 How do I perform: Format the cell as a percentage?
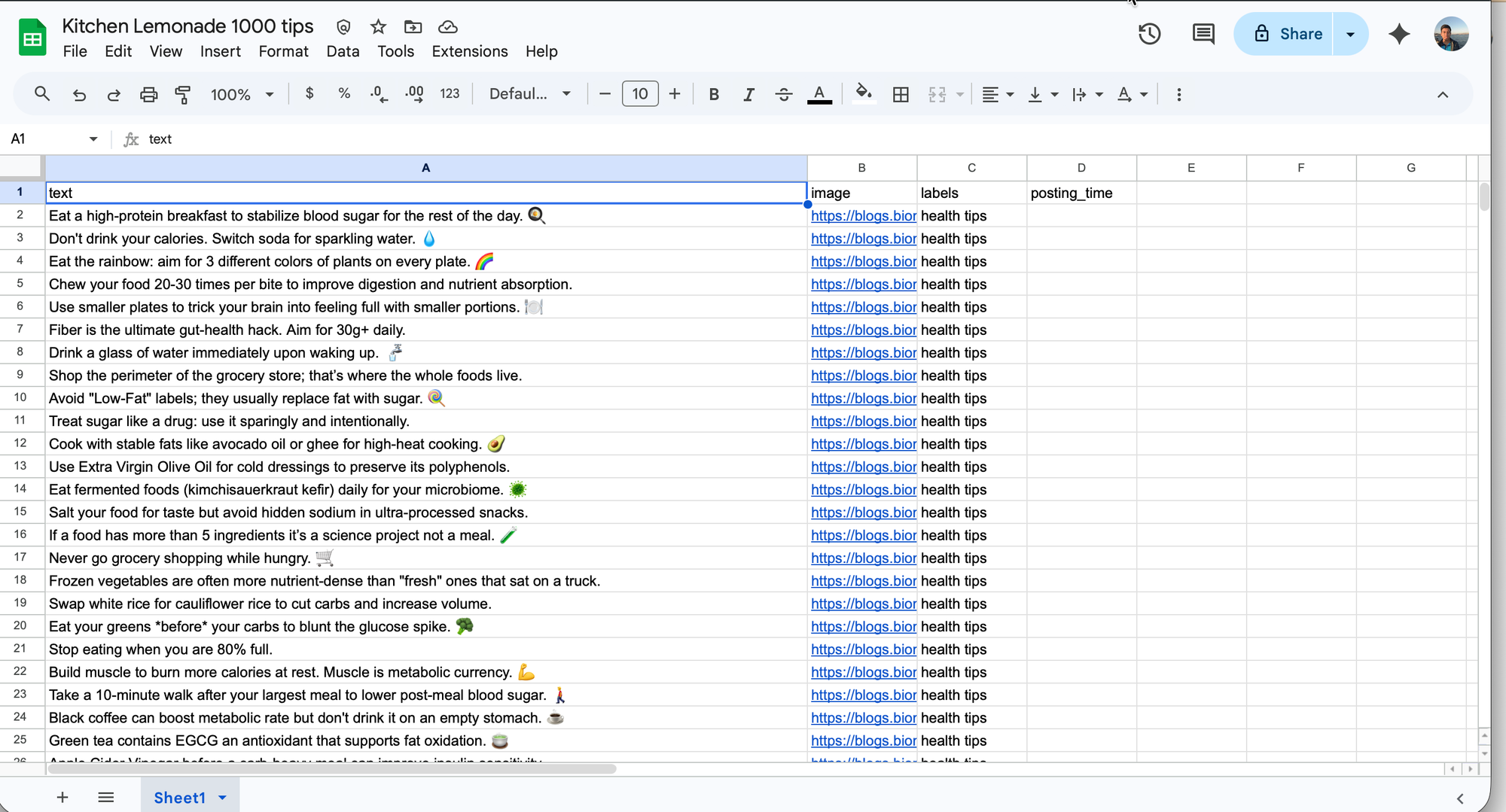(x=344, y=93)
